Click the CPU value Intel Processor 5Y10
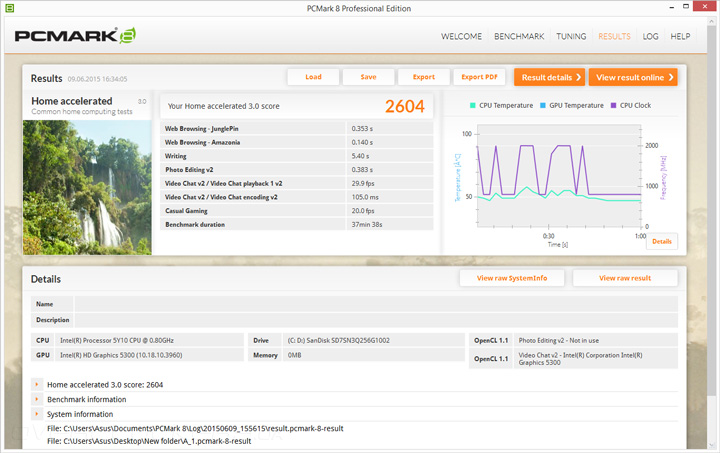The image size is (720, 453). click(117, 341)
